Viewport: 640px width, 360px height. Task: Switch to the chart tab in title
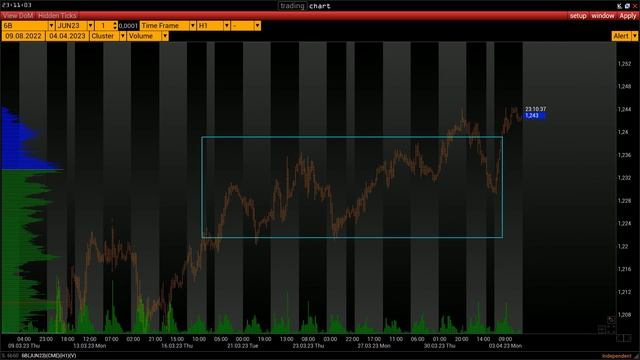tap(320, 6)
